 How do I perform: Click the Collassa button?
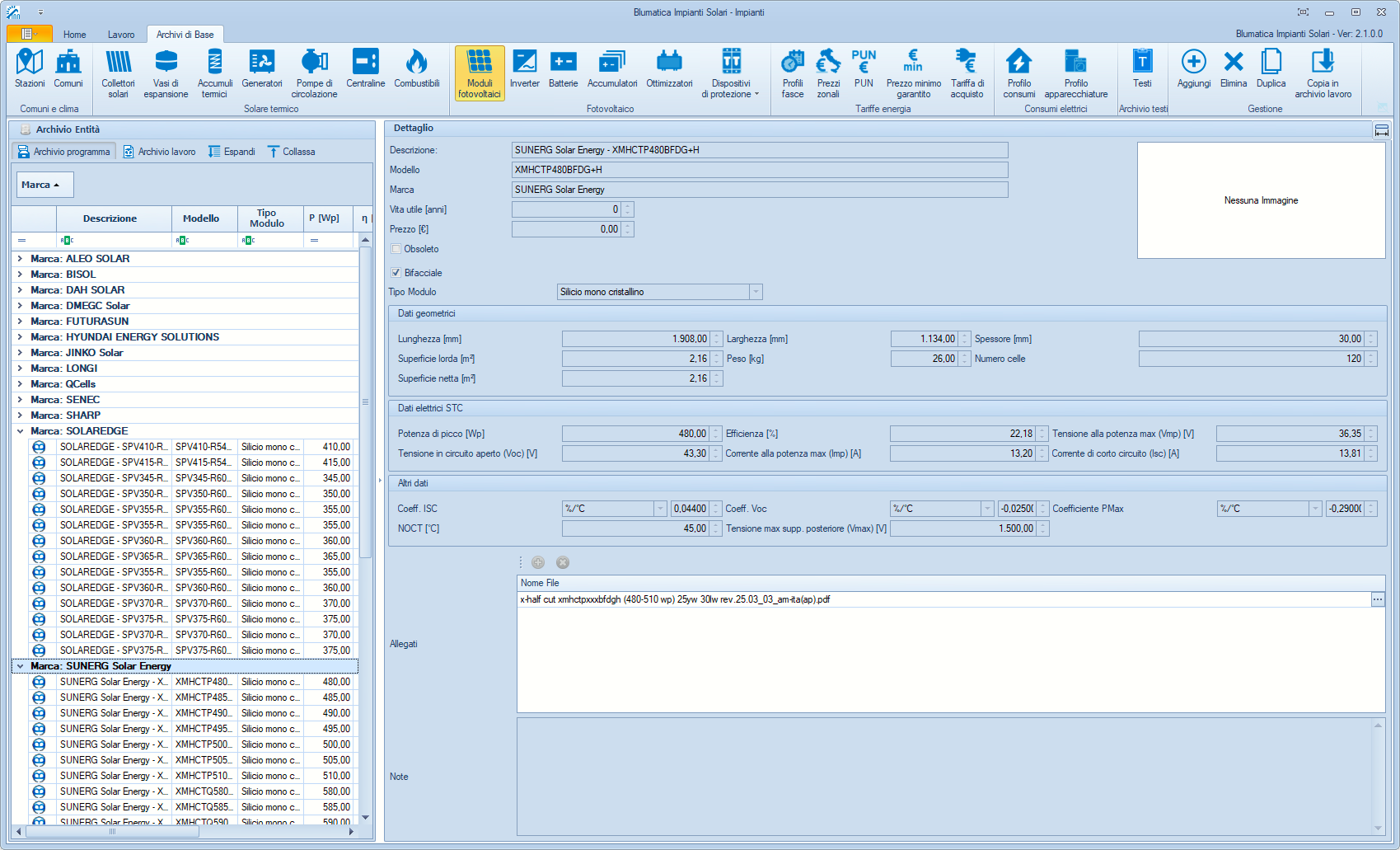292,152
